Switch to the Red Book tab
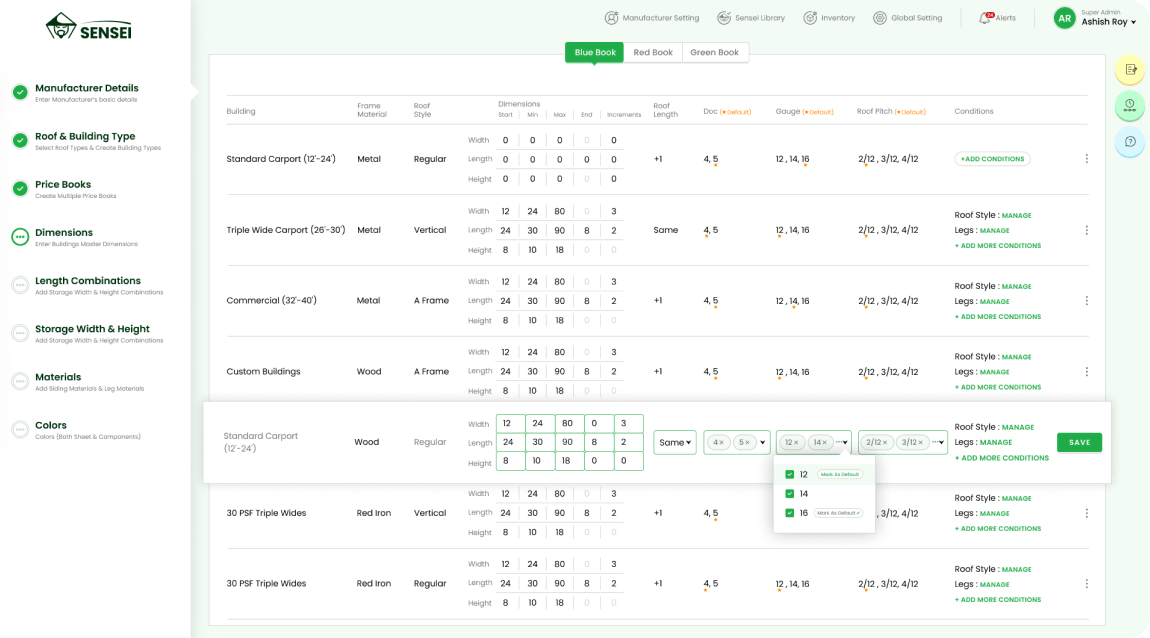This screenshot has width=1150, height=638. (653, 52)
